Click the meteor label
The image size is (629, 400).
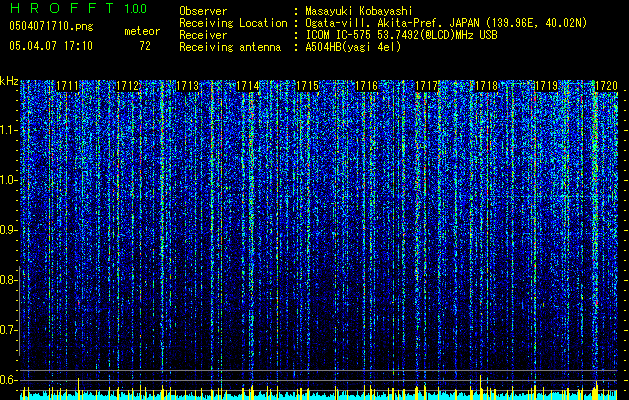[x=142, y=31]
